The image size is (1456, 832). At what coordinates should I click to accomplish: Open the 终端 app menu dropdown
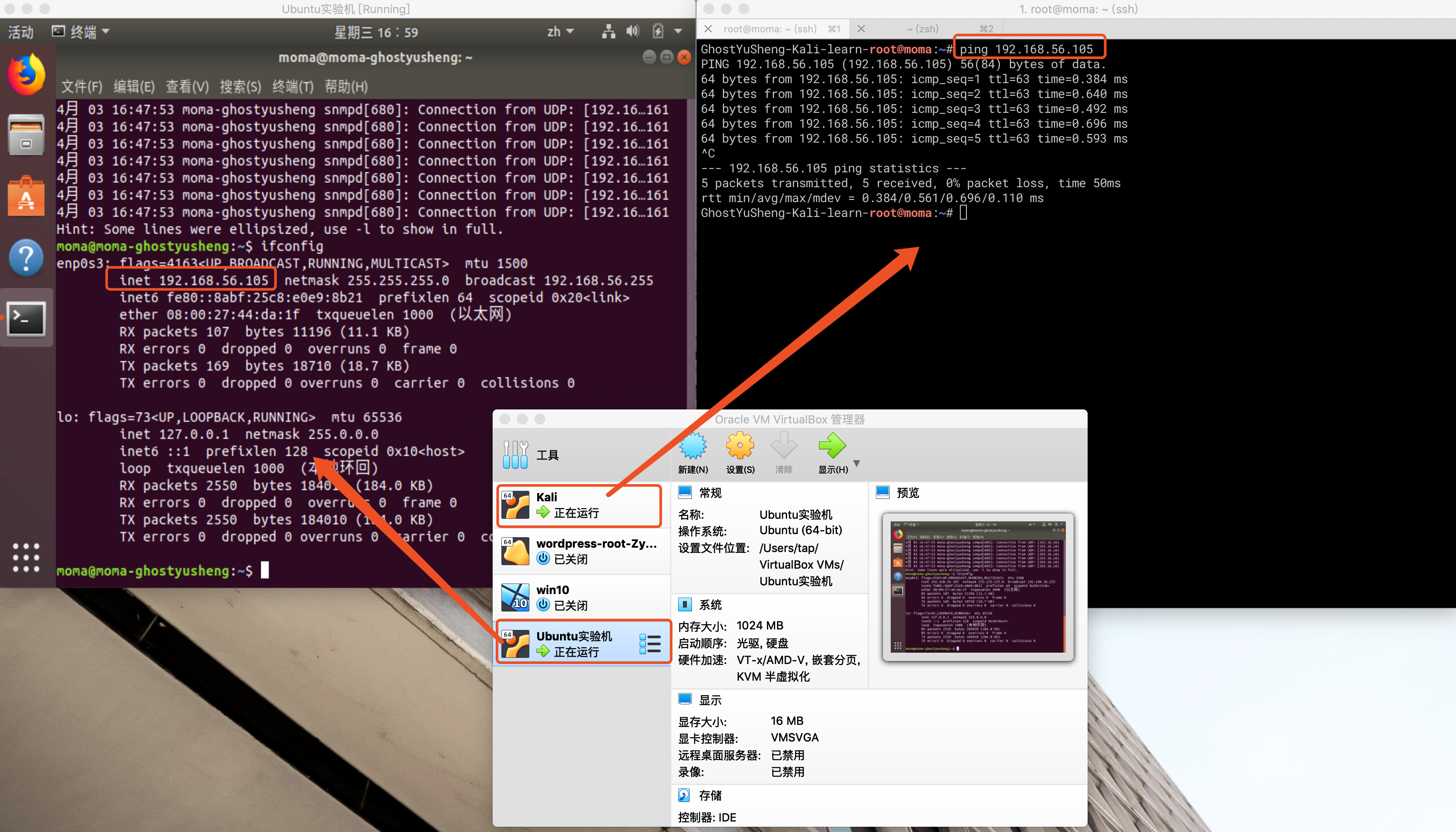click(x=80, y=32)
